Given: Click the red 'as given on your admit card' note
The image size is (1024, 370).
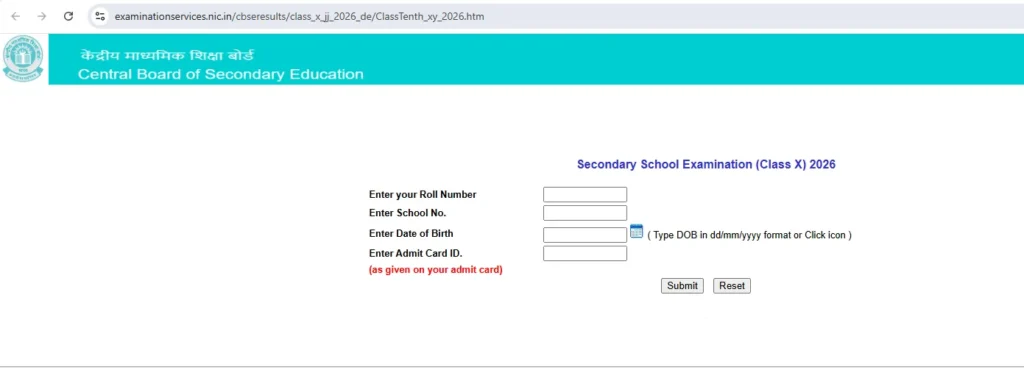Looking at the screenshot, I should pos(436,270).
